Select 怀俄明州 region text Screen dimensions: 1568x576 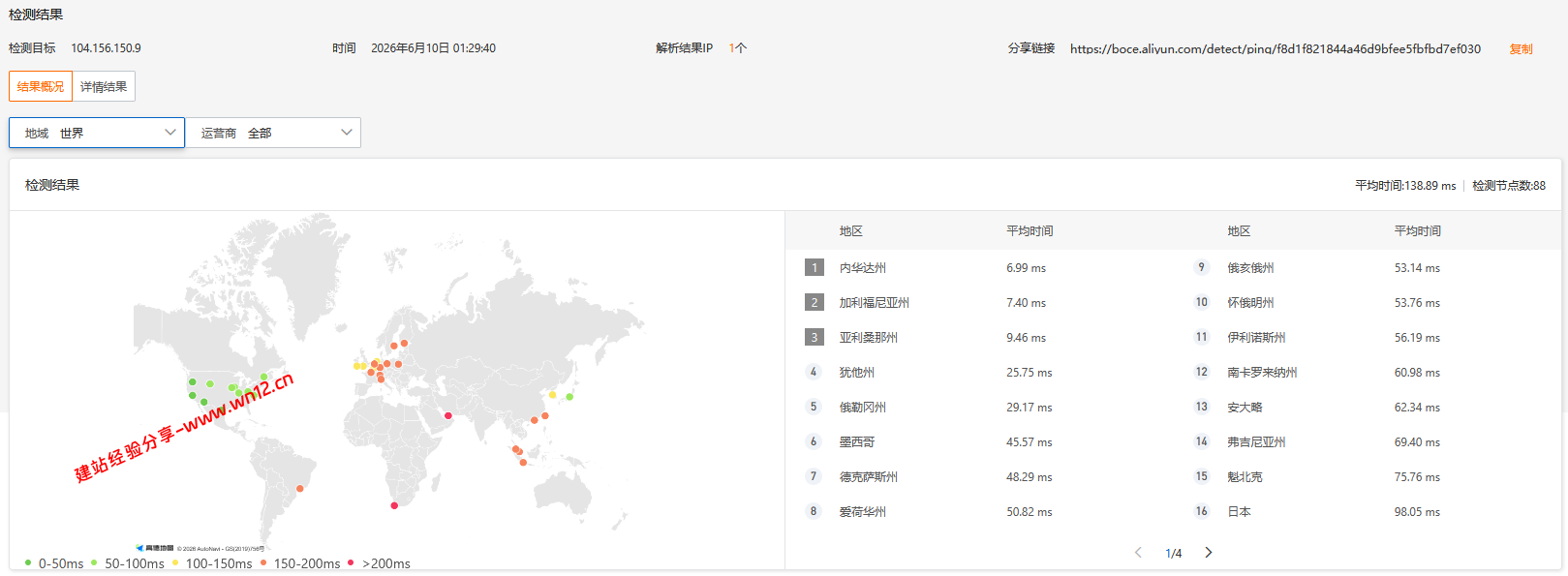1251,303
